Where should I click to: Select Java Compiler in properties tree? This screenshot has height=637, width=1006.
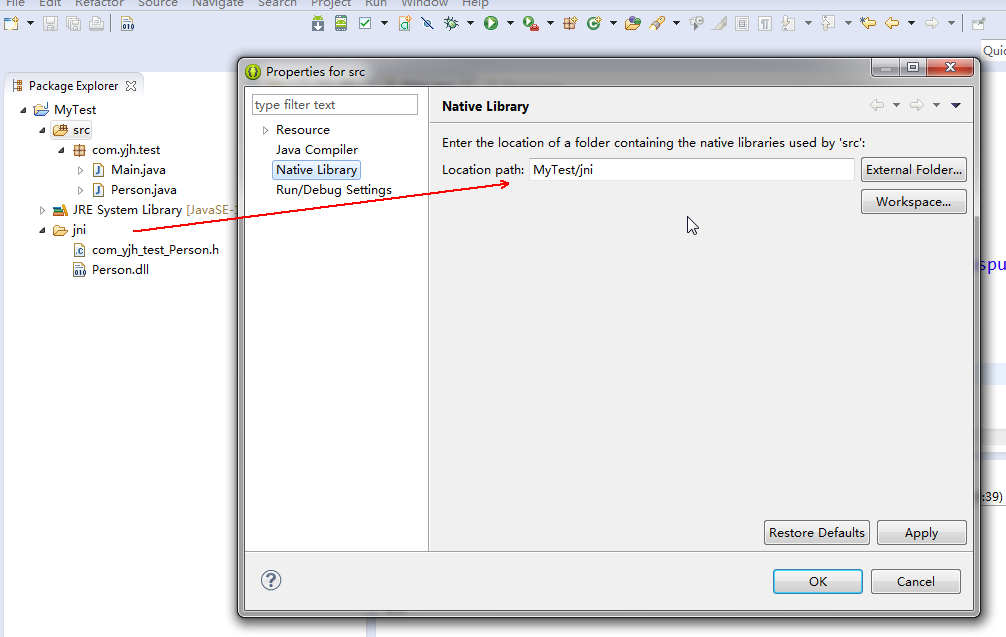click(317, 150)
